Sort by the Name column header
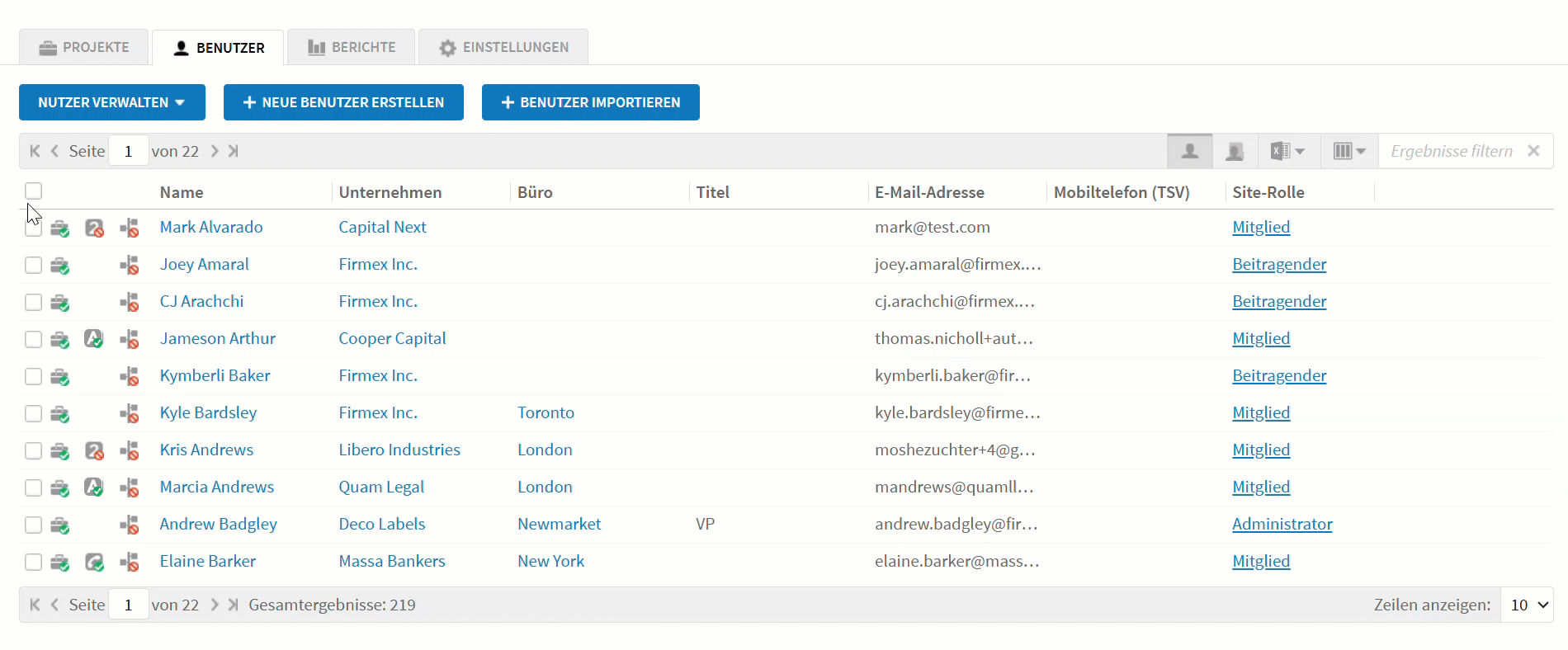1568x650 pixels. pos(182,192)
